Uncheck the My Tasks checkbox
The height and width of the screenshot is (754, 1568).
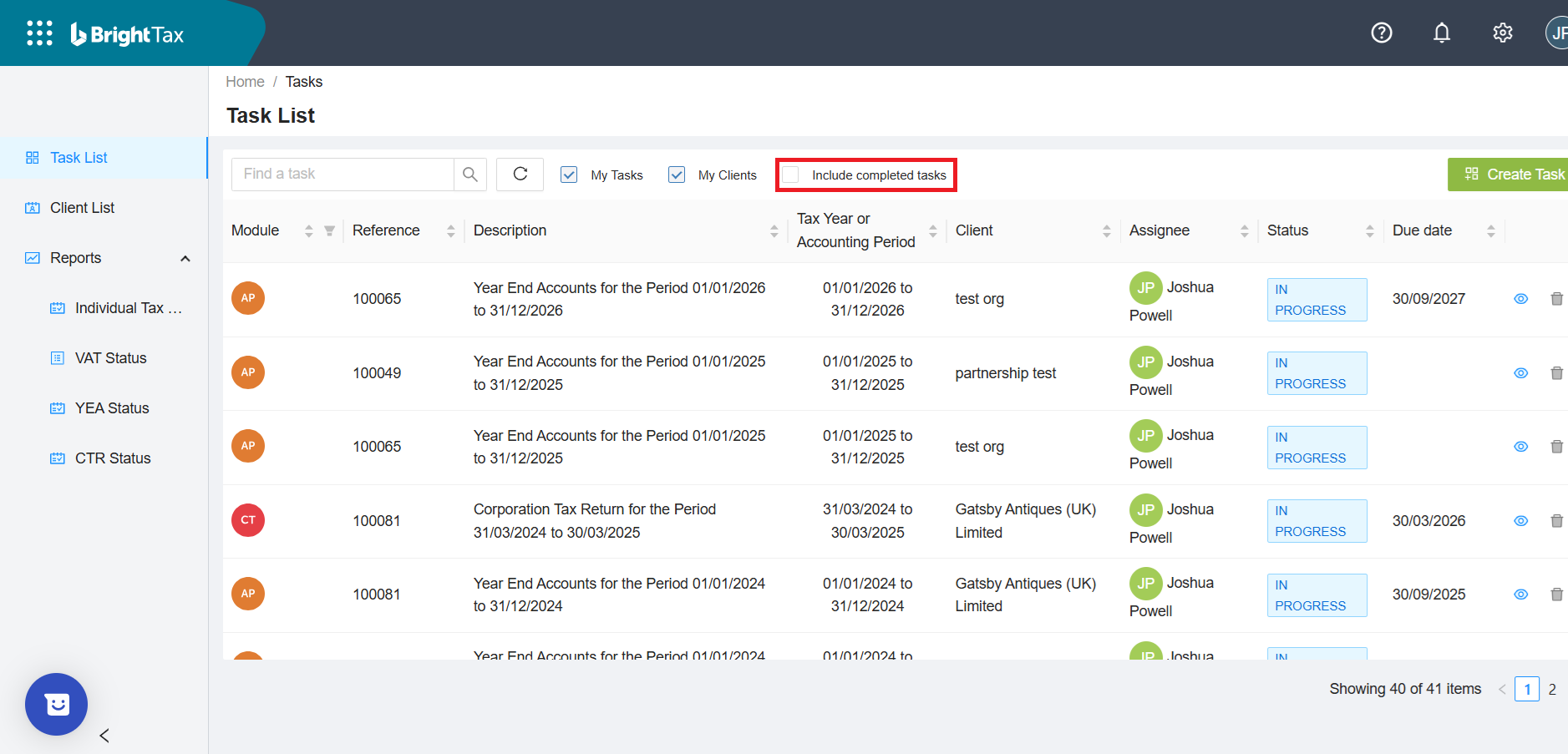click(x=569, y=175)
